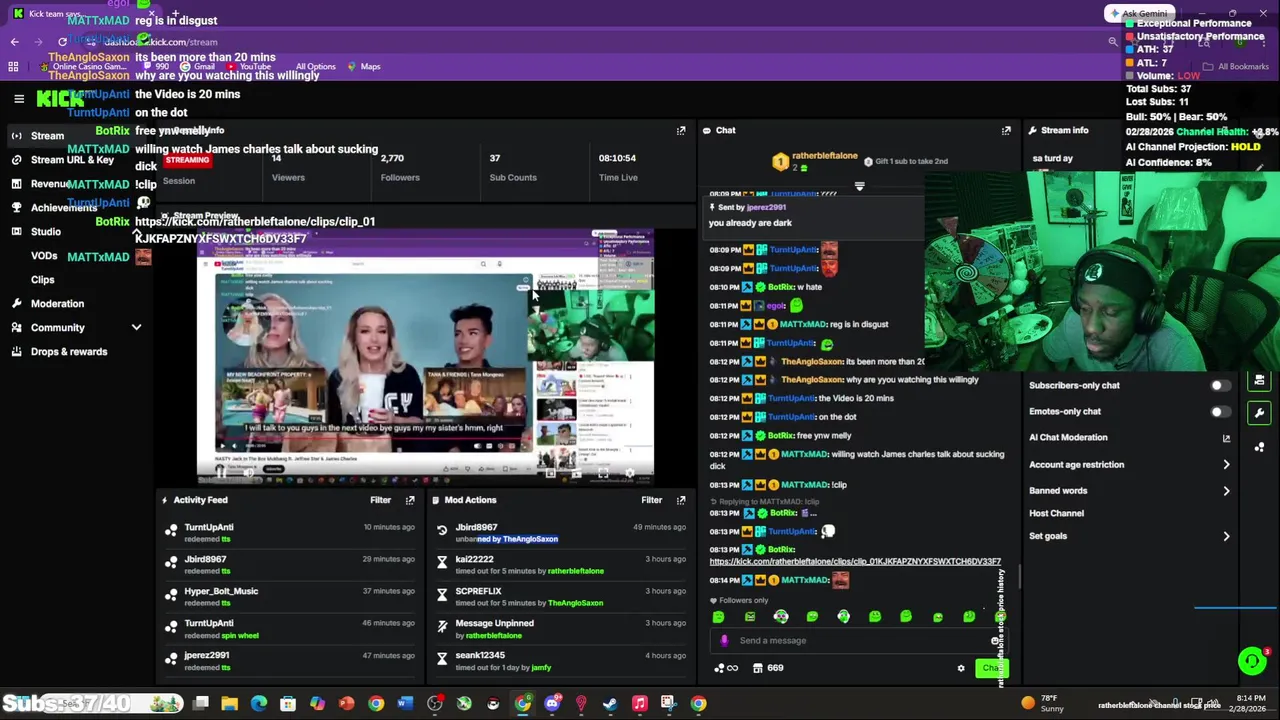Screen dimensions: 1280x720
Task: Click the Kick logo
Action: tap(60, 98)
